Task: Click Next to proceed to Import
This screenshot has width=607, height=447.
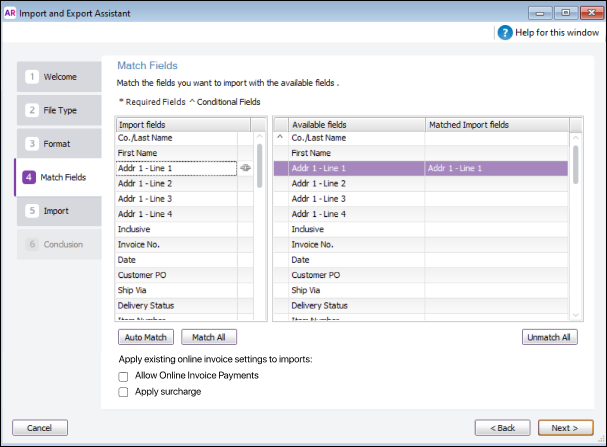Action: tap(565, 428)
